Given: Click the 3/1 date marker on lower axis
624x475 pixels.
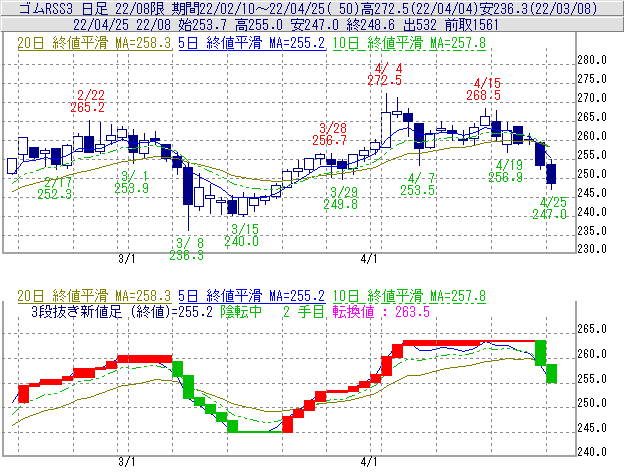Looking at the screenshot, I should click(x=127, y=462).
